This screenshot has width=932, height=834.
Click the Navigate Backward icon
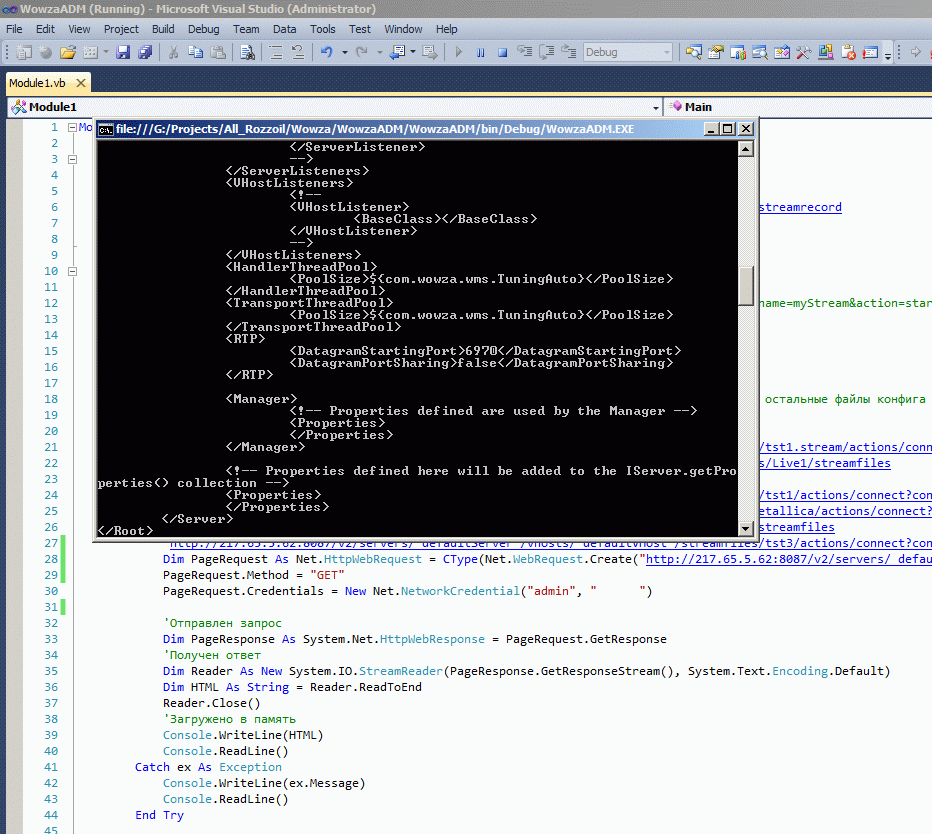tap(397, 52)
